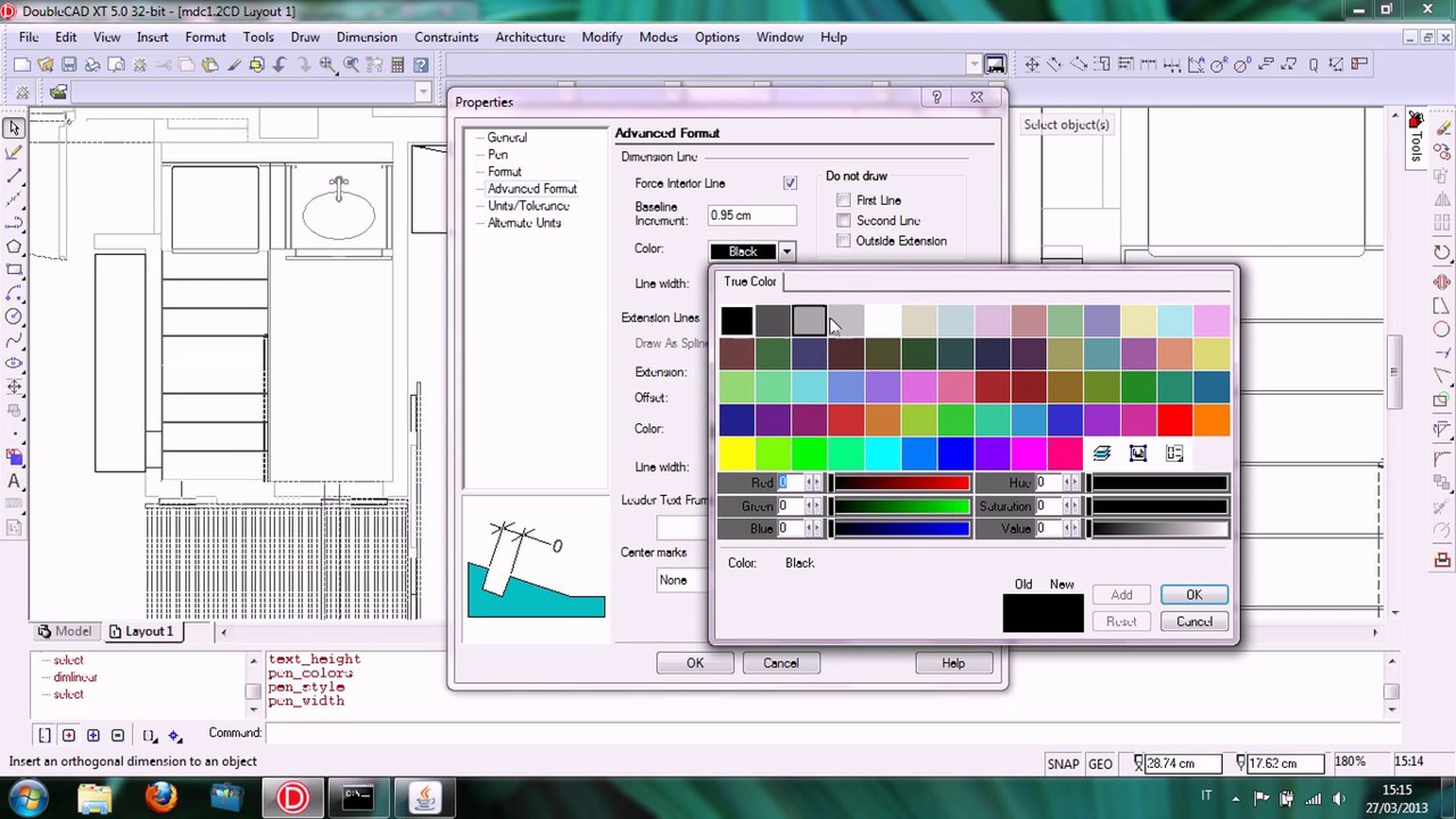The width and height of the screenshot is (1456, 819).
Task: Click OK in True Color dialog
Action: (x=1193, y=595)
